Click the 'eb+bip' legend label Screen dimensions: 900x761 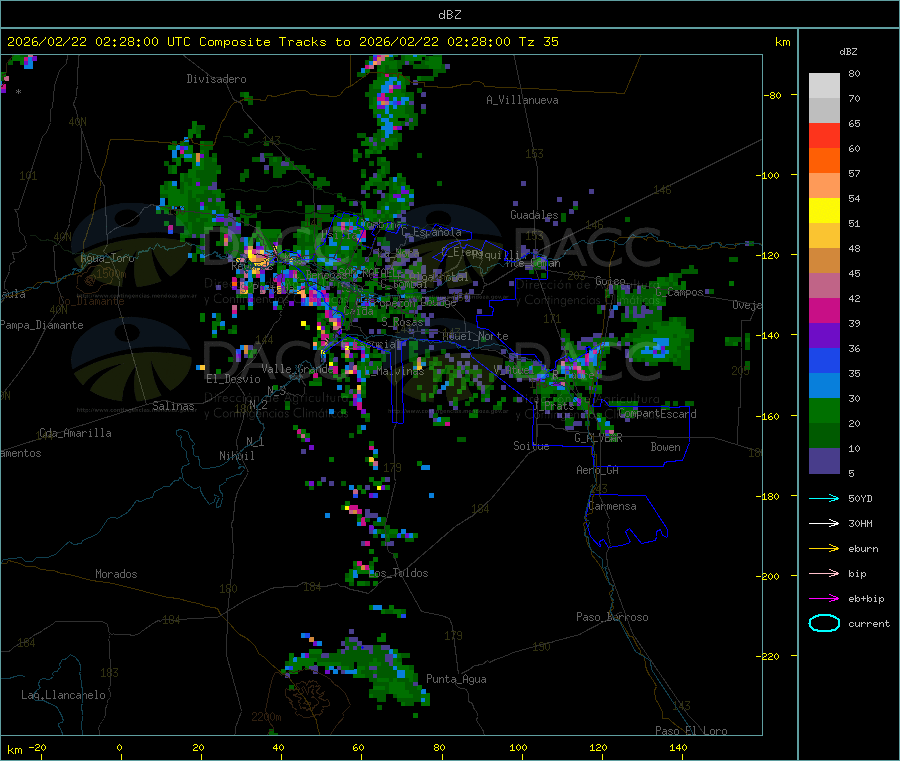pyautogui.click(x=866, y=599)
